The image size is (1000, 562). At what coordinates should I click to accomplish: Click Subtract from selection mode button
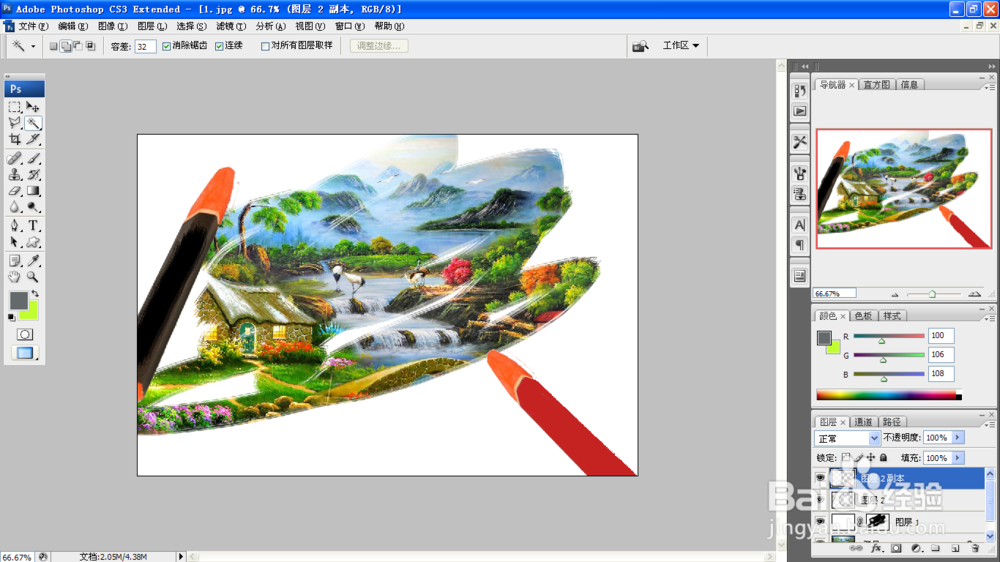[x=78, y=46]
